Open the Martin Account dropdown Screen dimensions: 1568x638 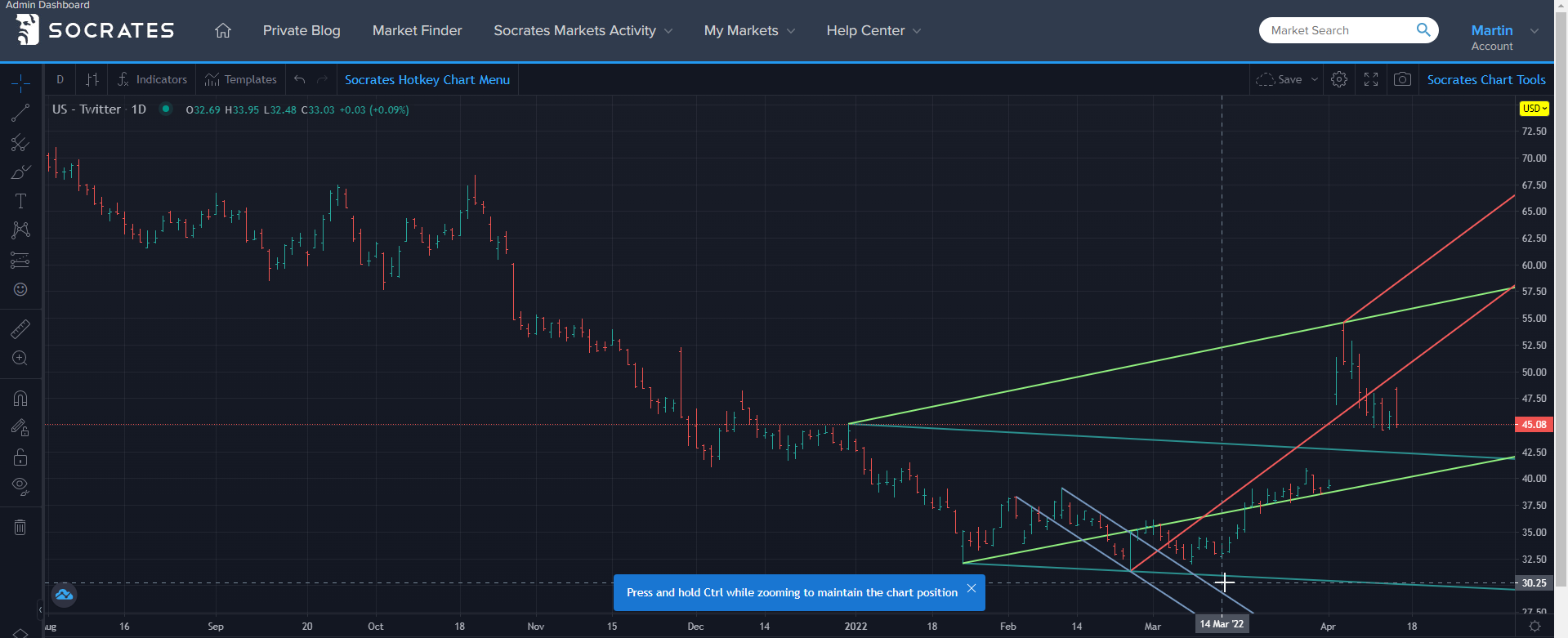[x=1504, y=37]
